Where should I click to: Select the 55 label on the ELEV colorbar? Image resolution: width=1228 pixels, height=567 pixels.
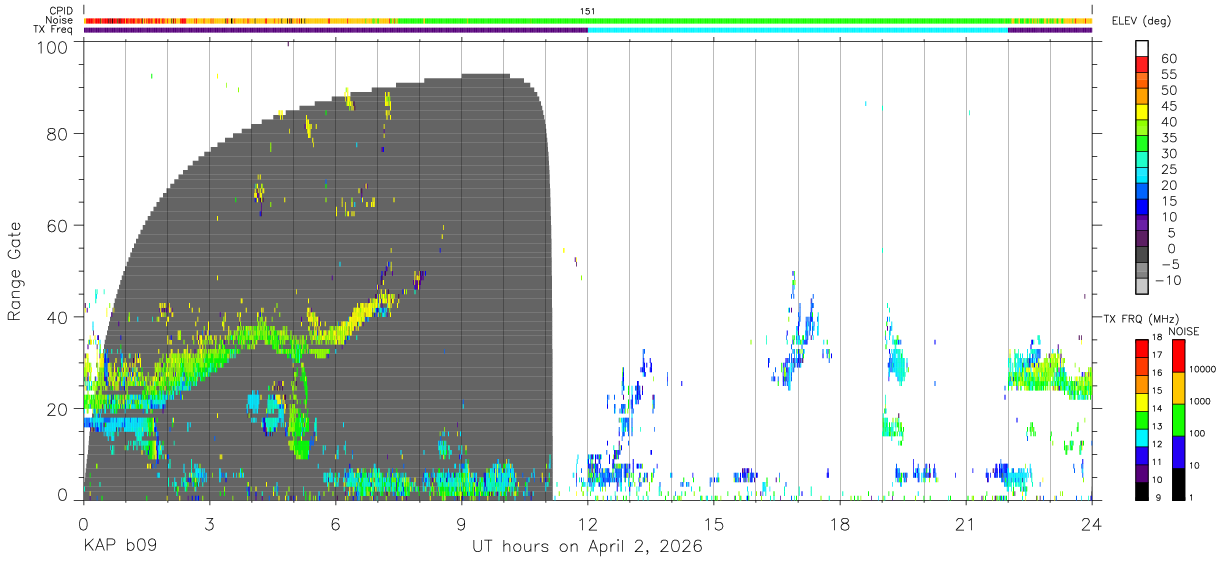click(1168, 75)
